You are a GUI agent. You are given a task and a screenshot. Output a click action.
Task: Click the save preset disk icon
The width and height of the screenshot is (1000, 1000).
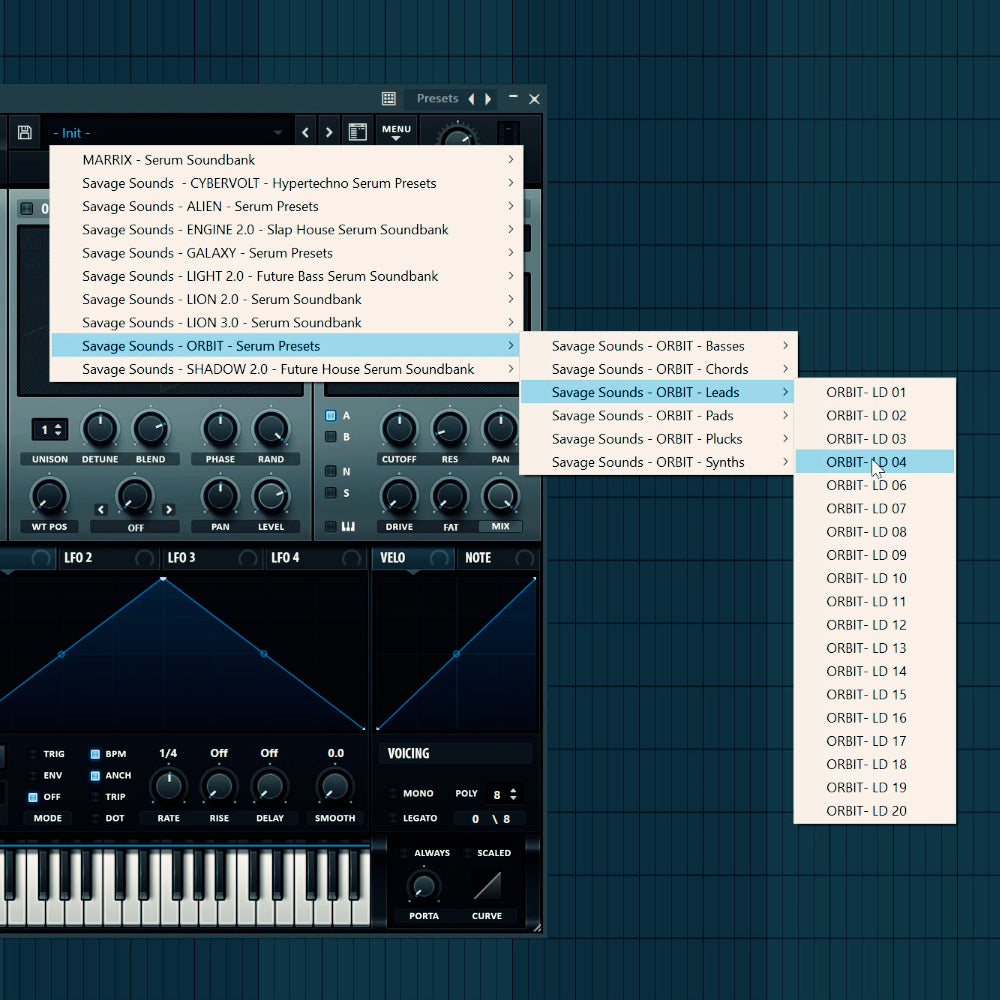click(x=24, y=131)
